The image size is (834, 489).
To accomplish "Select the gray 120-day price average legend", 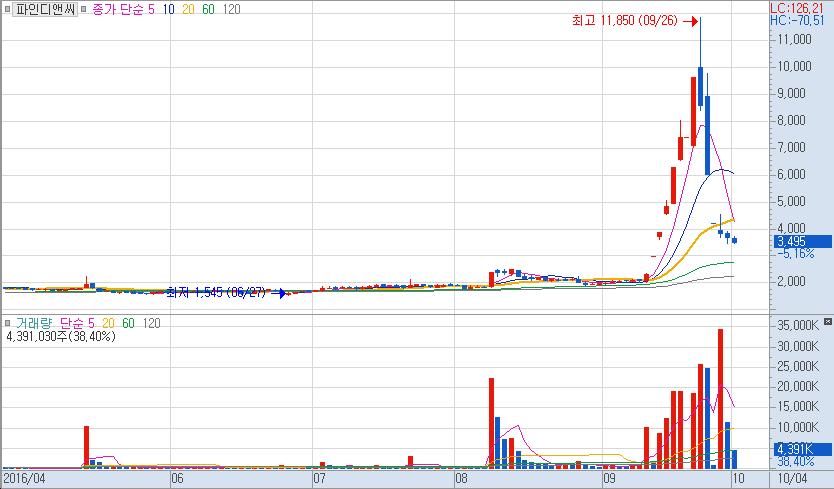I will pyautogui.click(x=232, y=9).
